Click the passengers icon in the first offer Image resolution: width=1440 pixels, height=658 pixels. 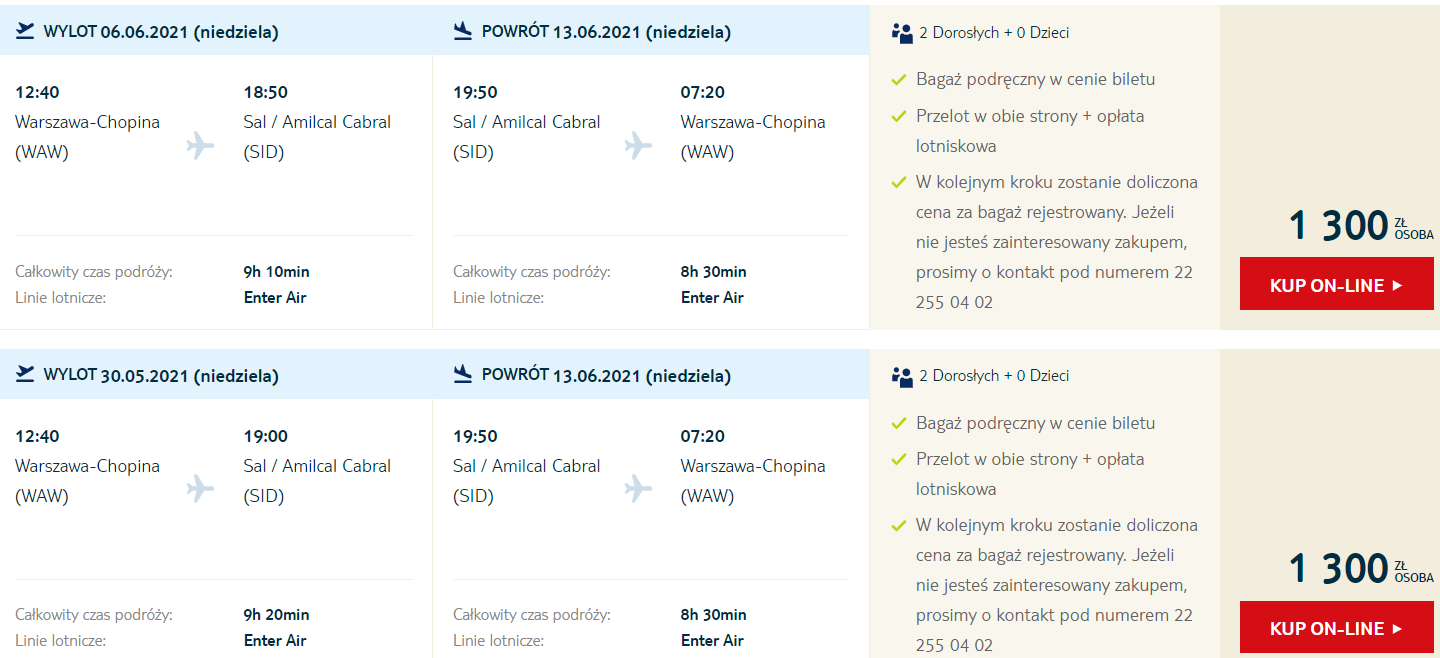902,33
